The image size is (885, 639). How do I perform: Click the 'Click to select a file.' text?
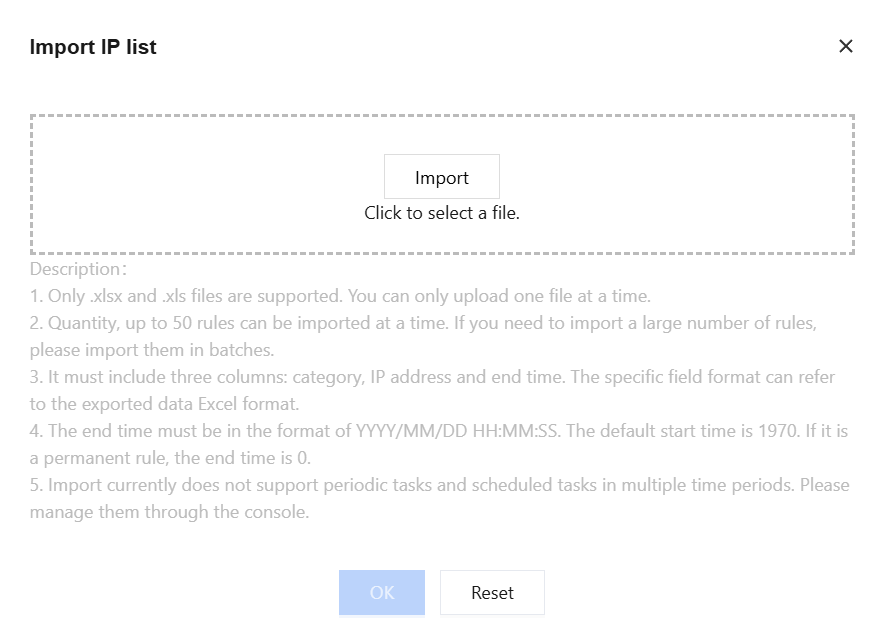pyautogui.click(x=442, y=213)
